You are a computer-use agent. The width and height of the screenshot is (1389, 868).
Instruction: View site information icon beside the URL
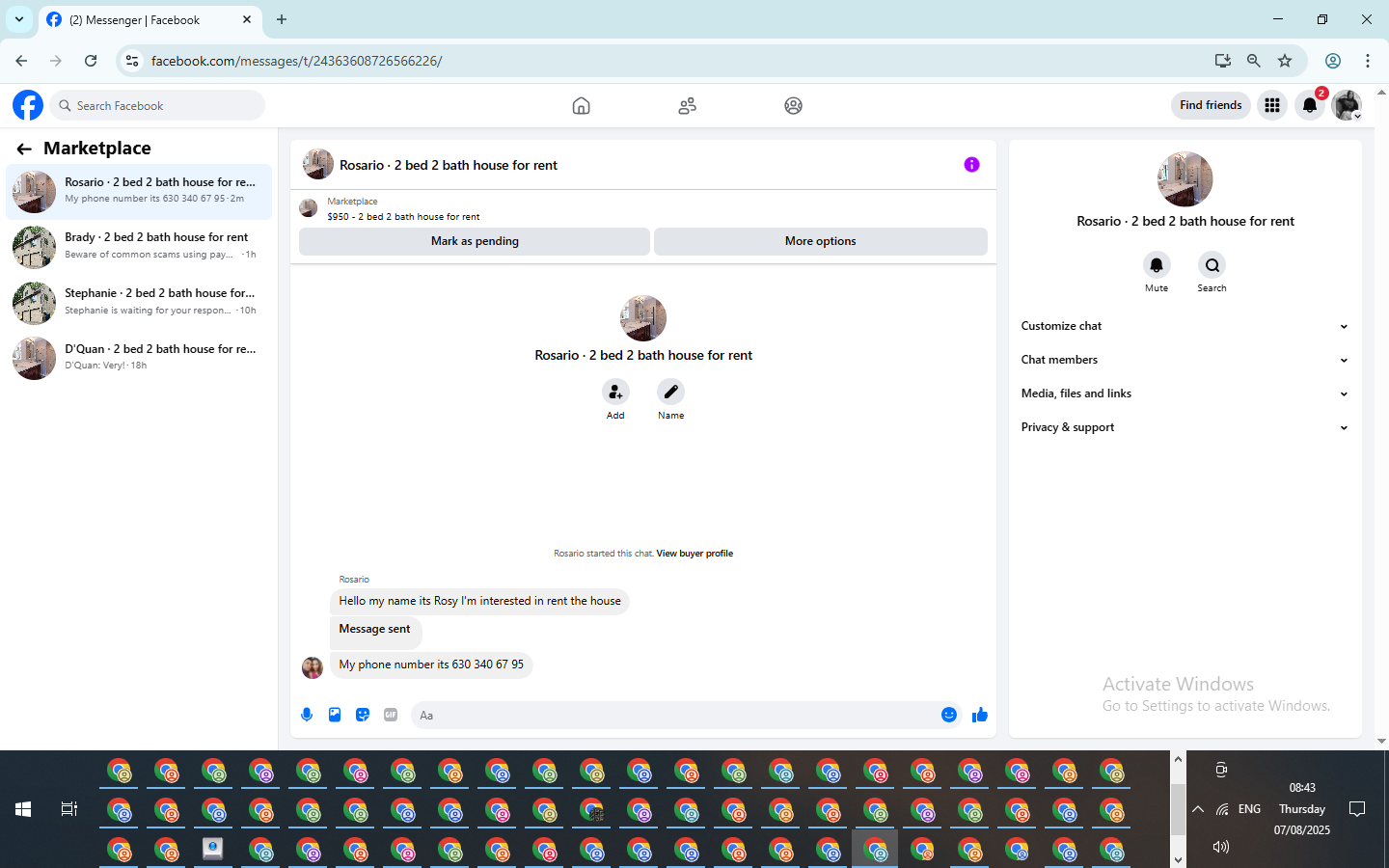132,61
